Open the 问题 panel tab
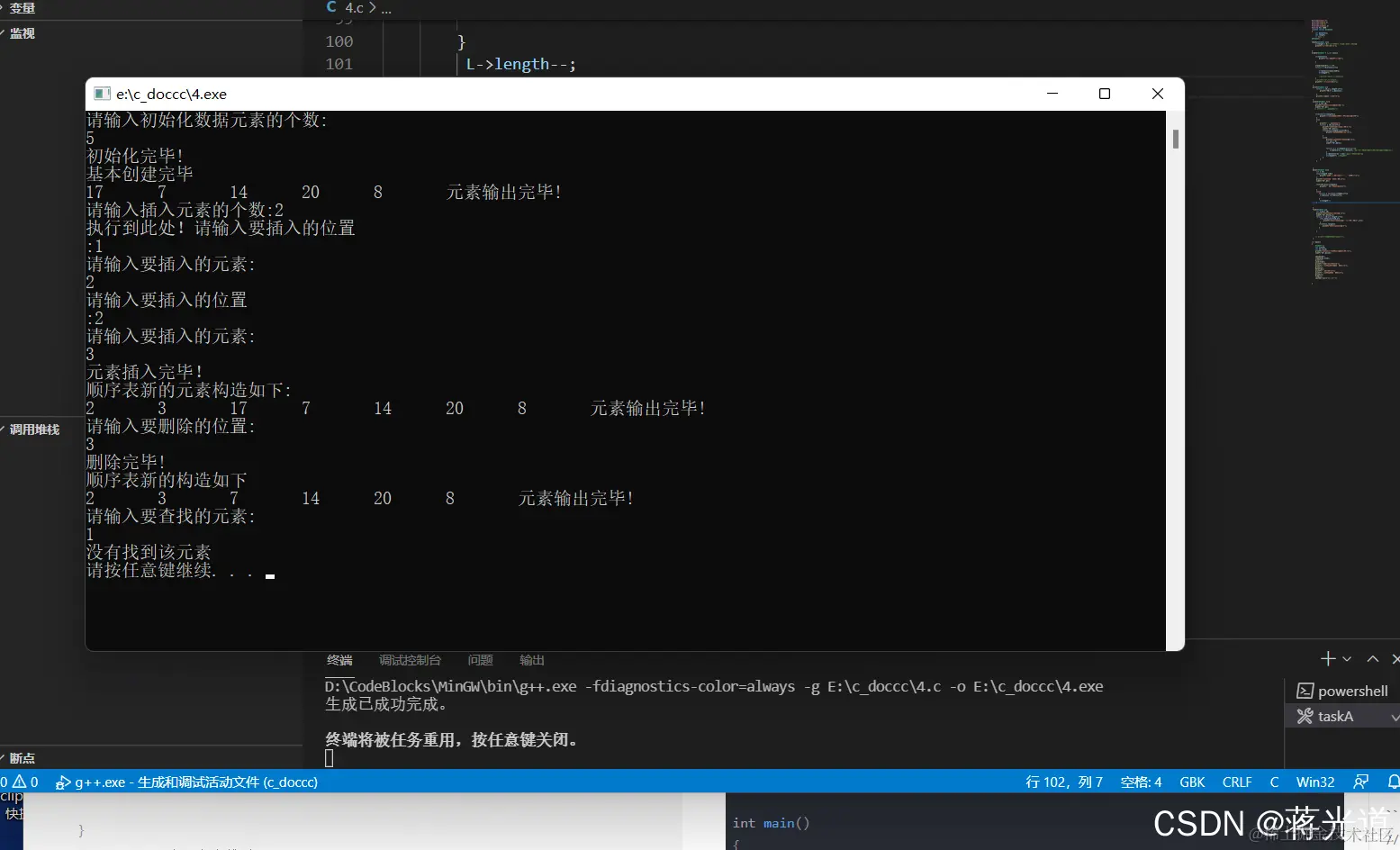Image resolution: width=1400 pixels, height=850 pixels. [480, 659]
